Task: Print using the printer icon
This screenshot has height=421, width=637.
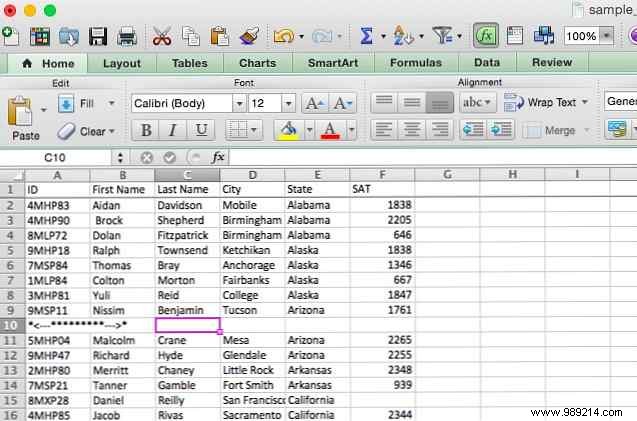Action: click(x=127, y=37)
